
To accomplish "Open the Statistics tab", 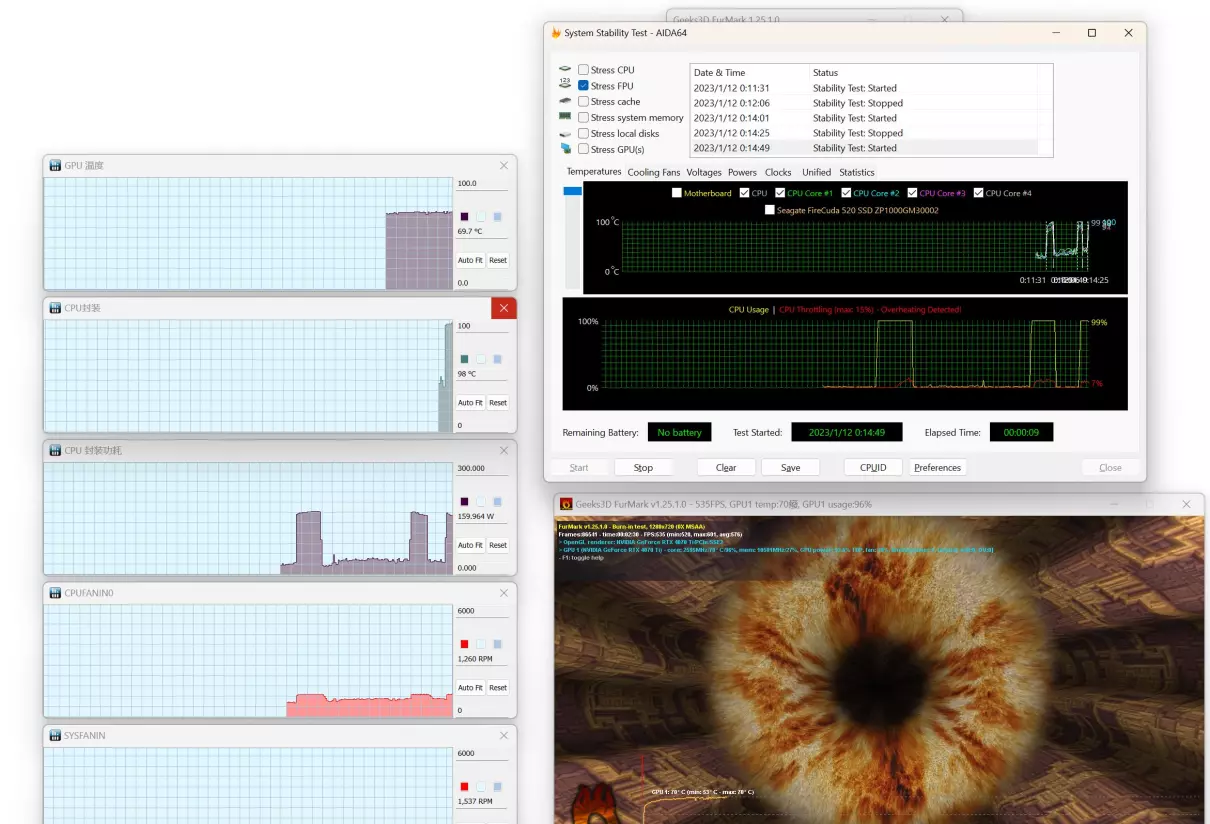I will click(857, 173).
